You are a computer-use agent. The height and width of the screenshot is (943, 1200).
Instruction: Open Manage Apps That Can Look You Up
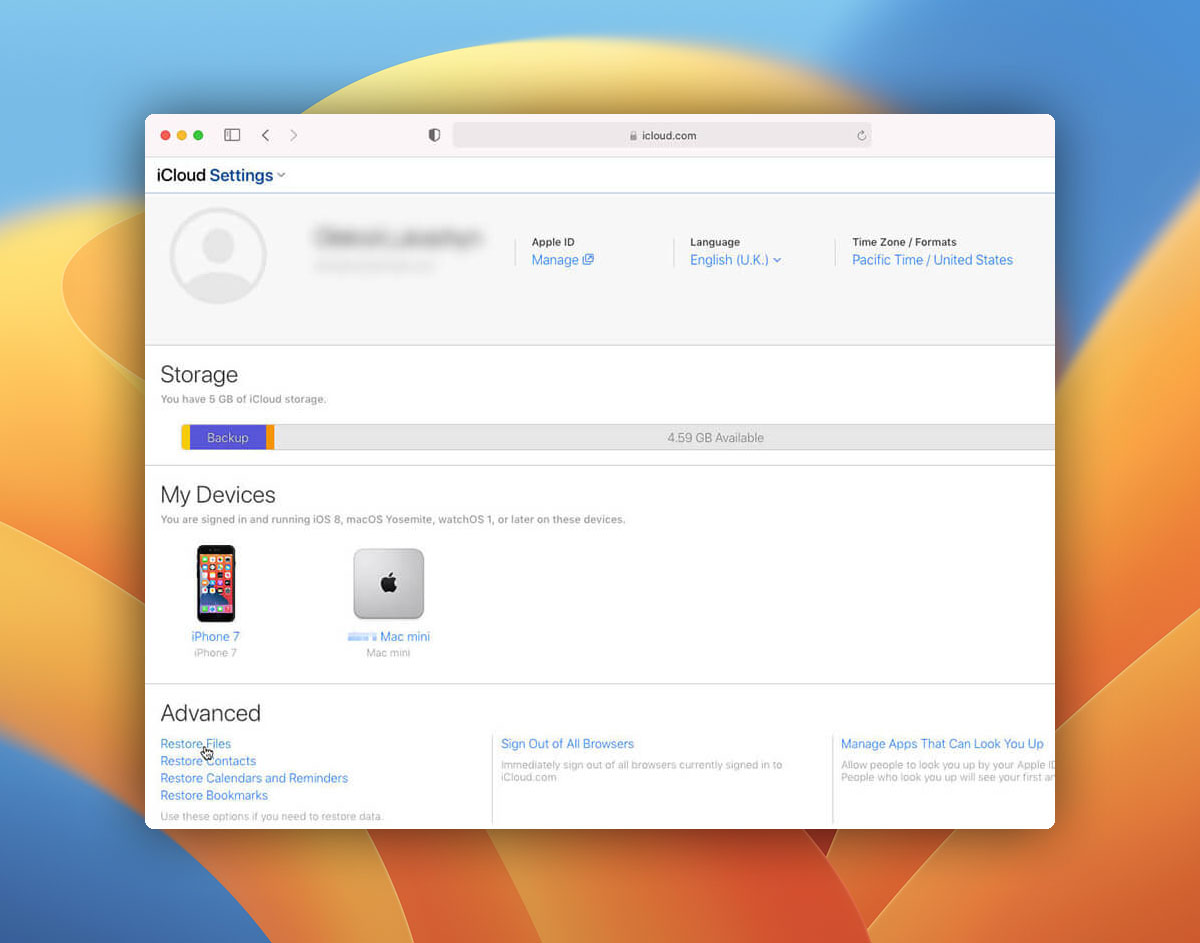tap(942, 744)
